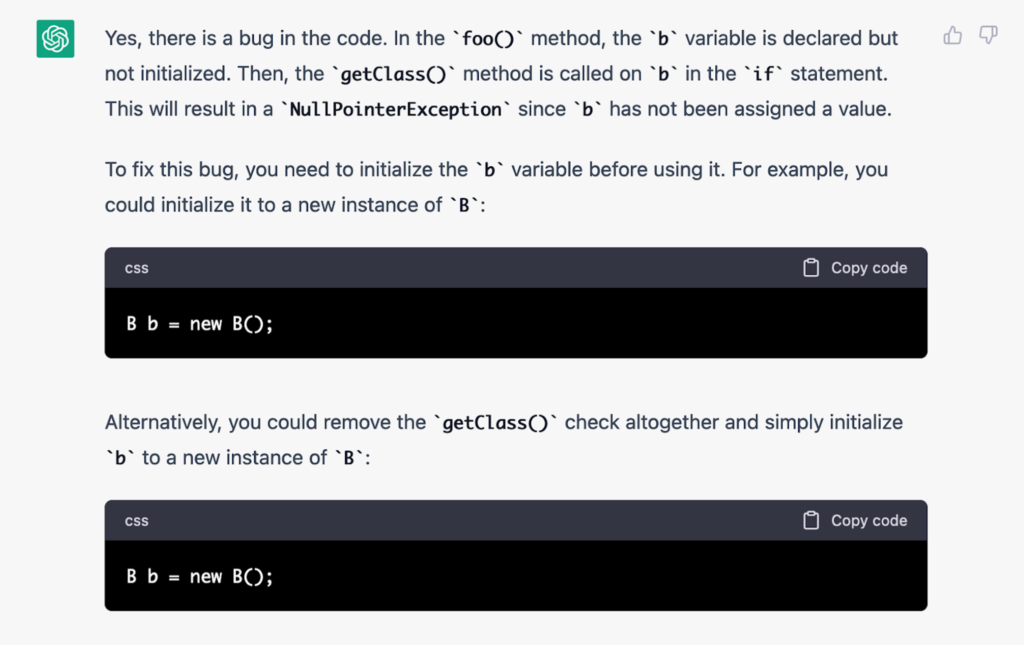
Task: Click getClass() in the first paragraph
Action: coord(393,74)
